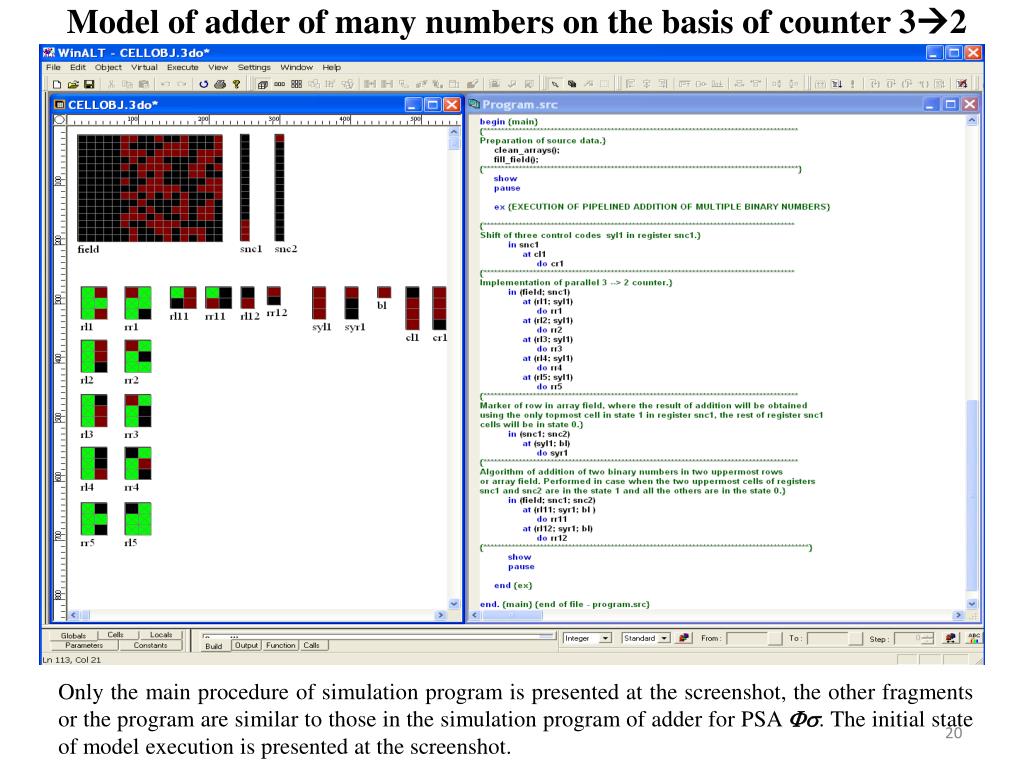Screen dimensions: 1024x768
Task: Click the bl single red cell object
Action: pos(384,292)
